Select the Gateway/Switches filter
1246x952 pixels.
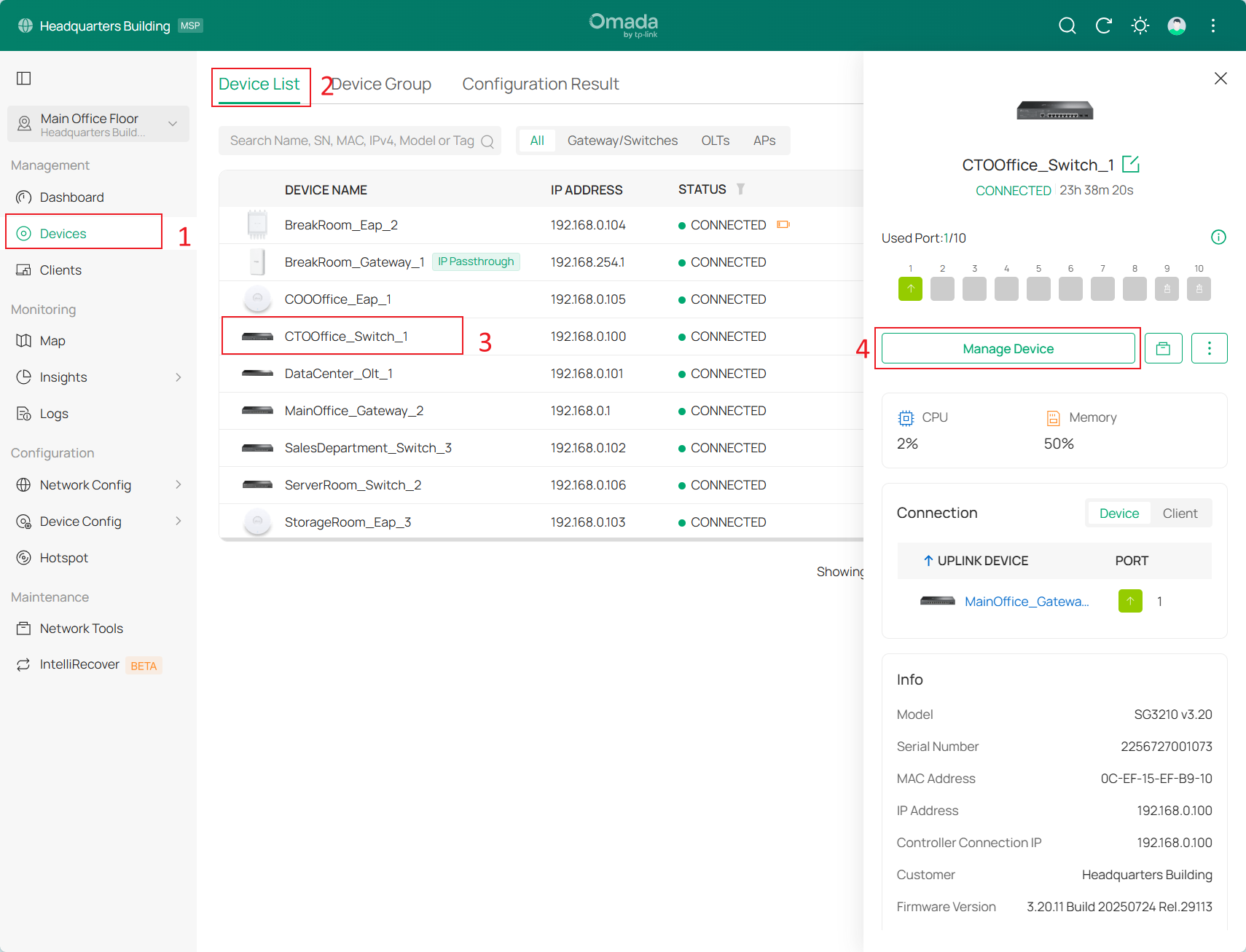coord(622,141)
